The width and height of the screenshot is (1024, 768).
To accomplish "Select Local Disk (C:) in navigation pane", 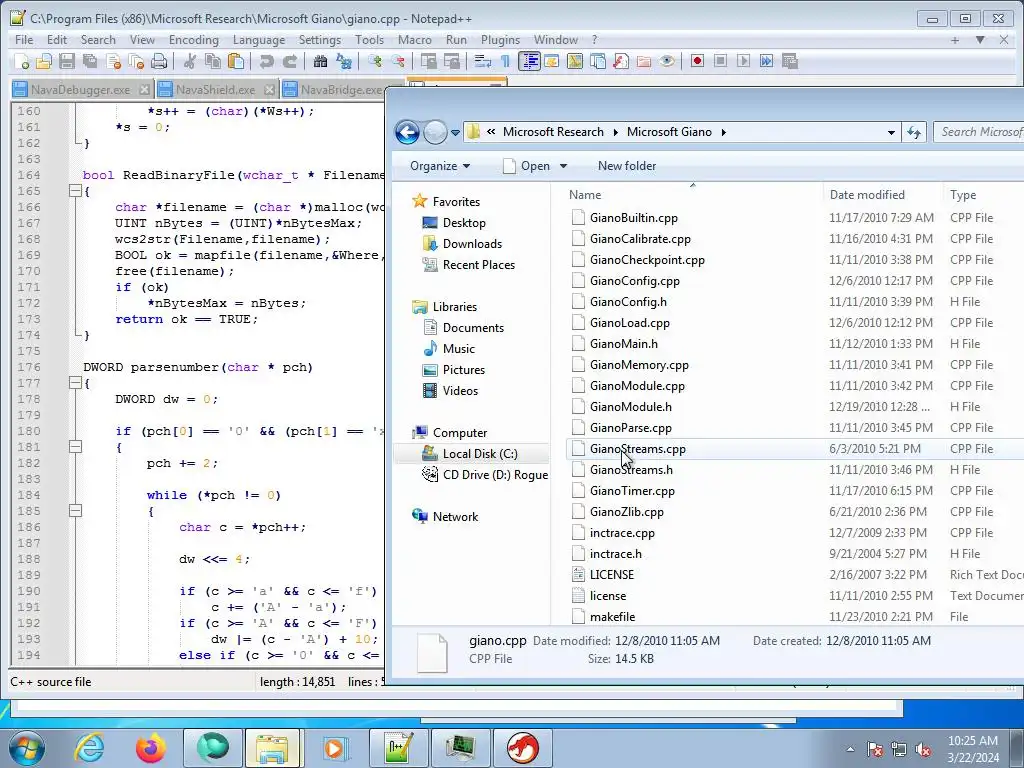I will 479,454.
